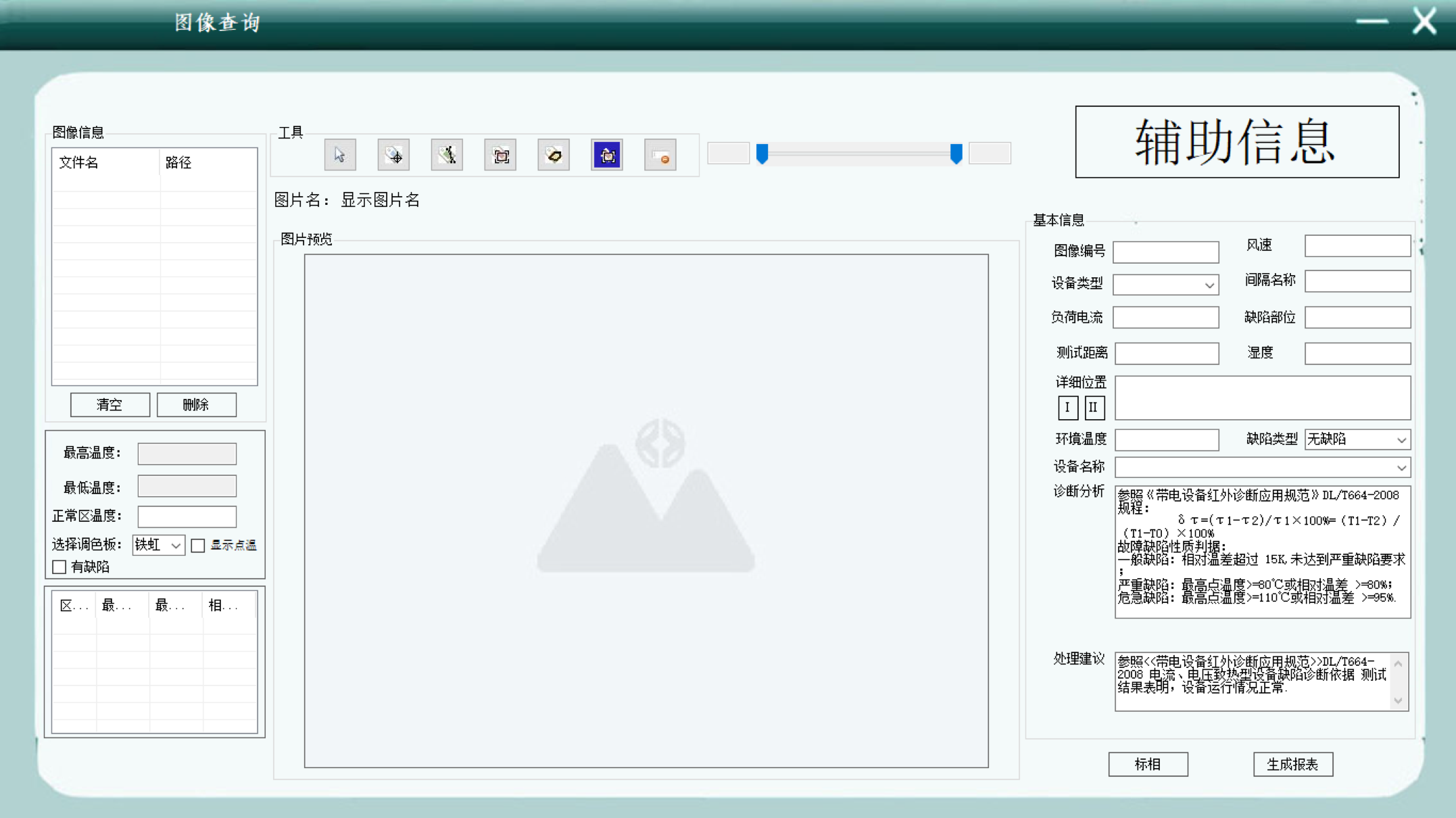Expand the 缺陷类型 dropdown showing 无缺陷
Viewport: 1456px width, 818px height.
(x=1401, y=440)
